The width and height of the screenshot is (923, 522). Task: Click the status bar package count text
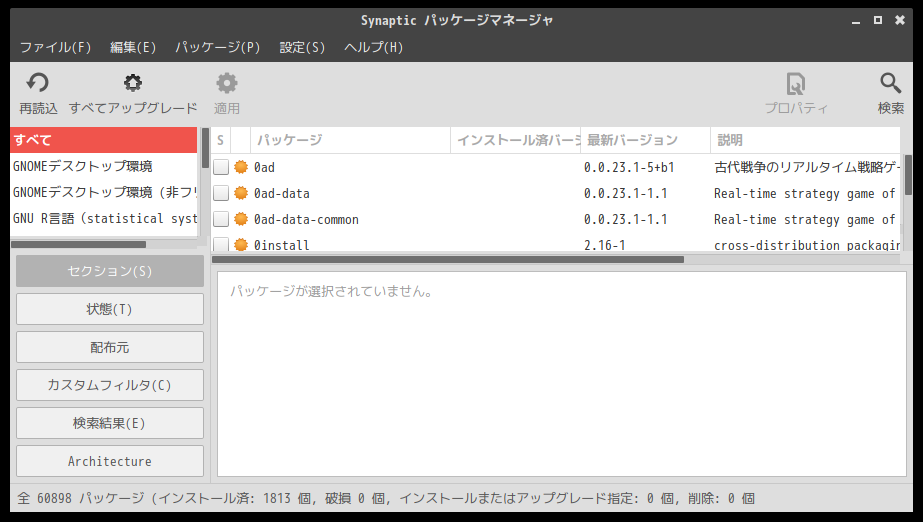[386, 498]
